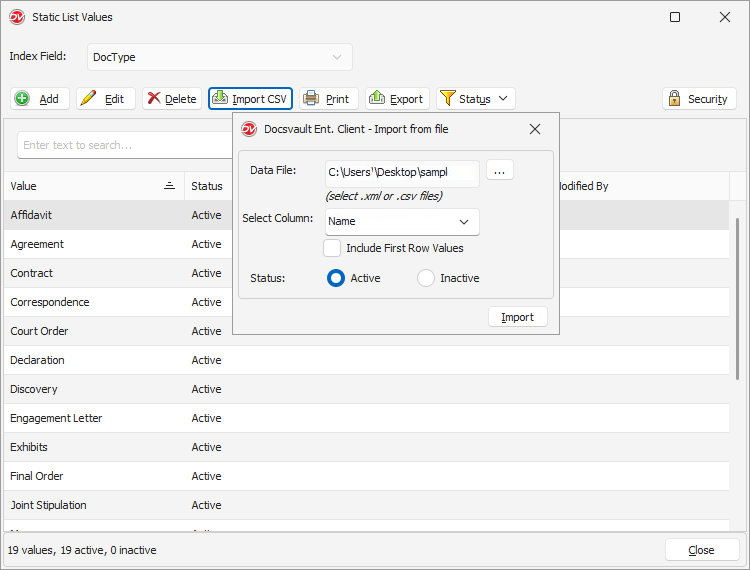750x570 pixels.
Task: Click the Enter text to search box
Action: tap(125, 145)
